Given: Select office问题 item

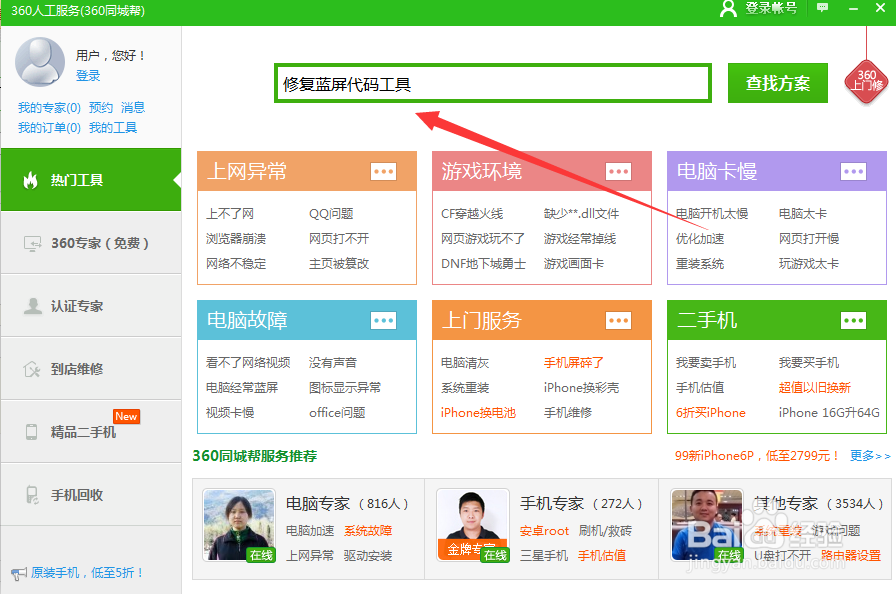Looking at the screenshot, I should pyautogui.click(x=337, y=413).
